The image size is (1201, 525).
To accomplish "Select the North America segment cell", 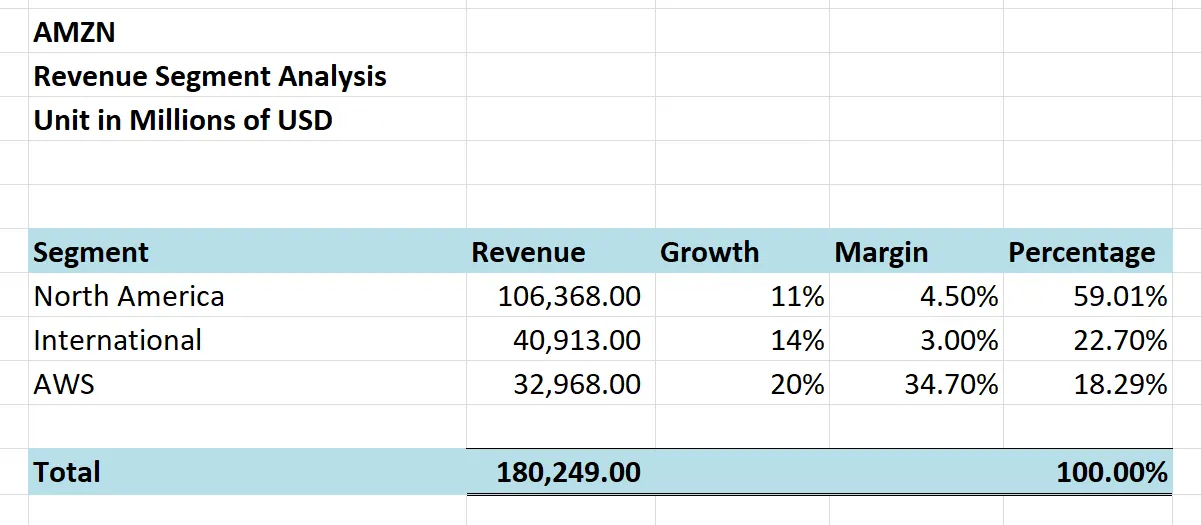I will point(247,295).
